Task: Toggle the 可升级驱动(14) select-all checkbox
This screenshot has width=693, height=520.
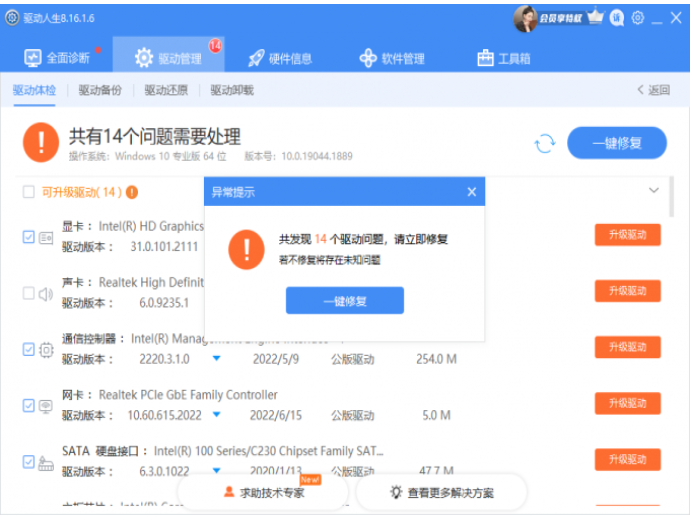Action: point(29,192)
